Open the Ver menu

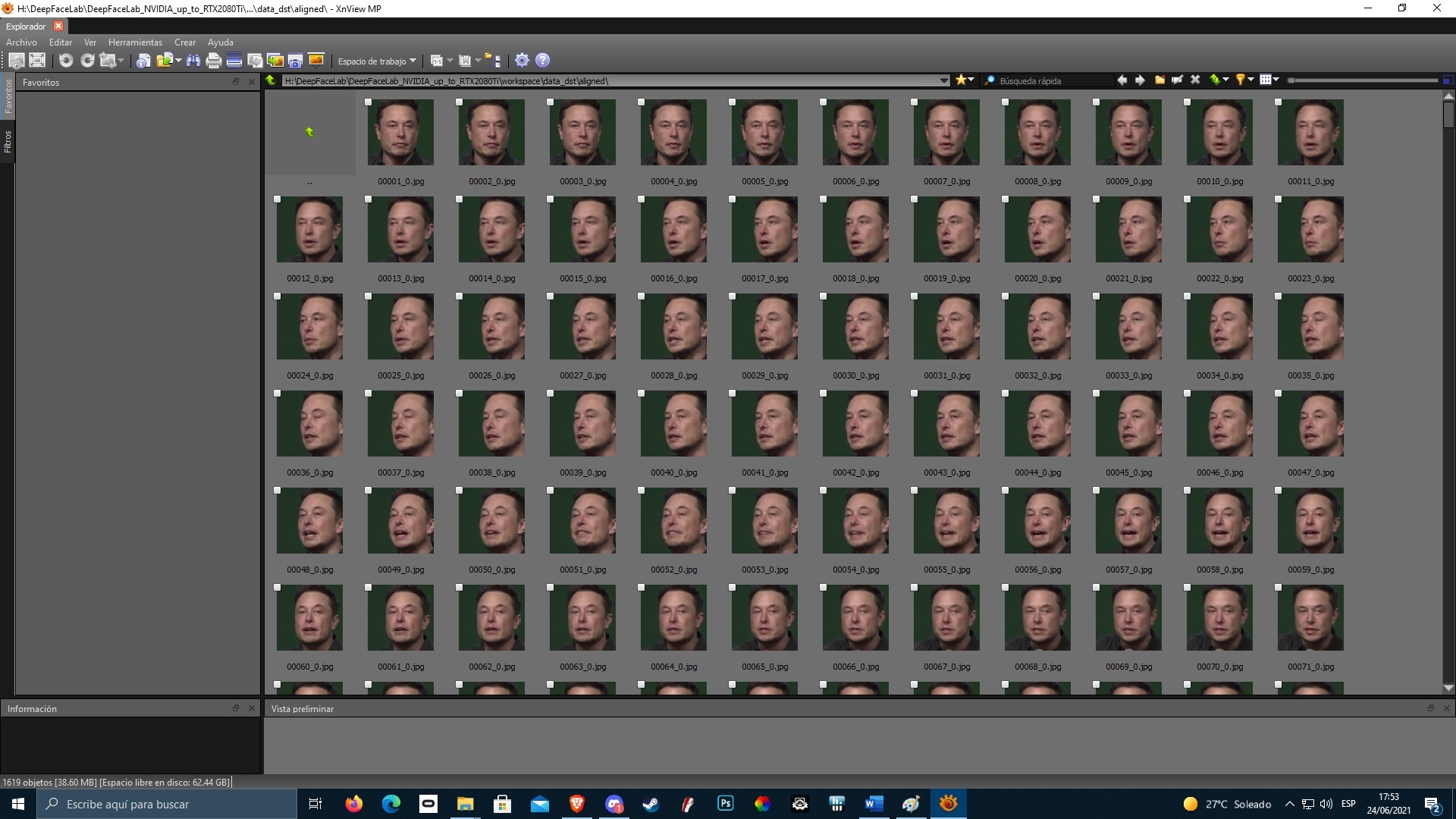(90, 42)
